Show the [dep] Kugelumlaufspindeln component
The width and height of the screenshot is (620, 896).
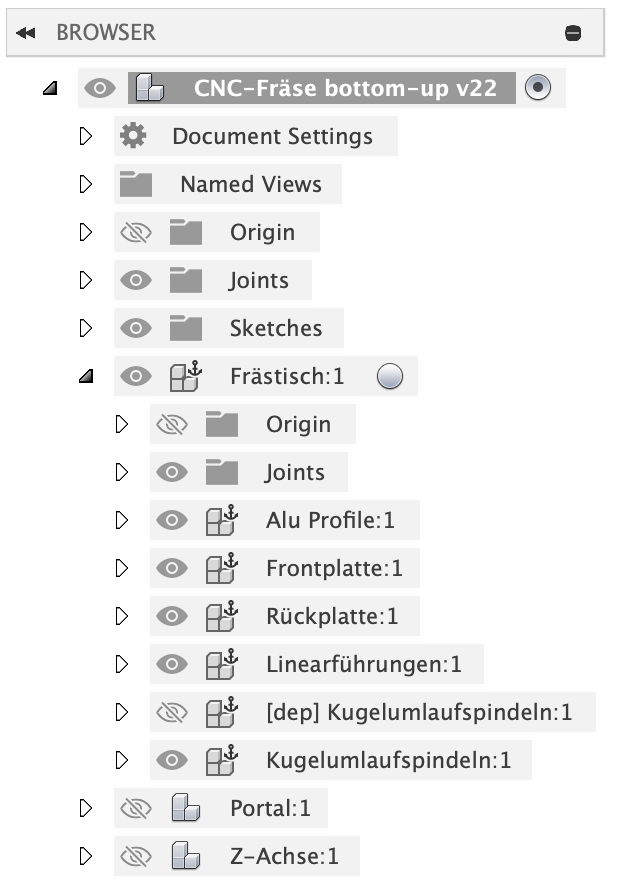[171, 712]
